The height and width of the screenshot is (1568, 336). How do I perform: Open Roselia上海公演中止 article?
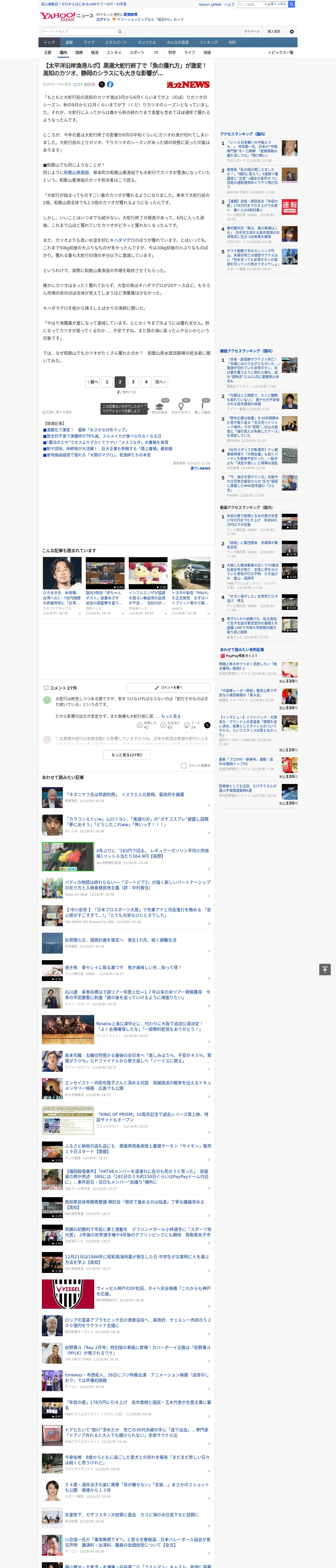[x=149, y=1026]
